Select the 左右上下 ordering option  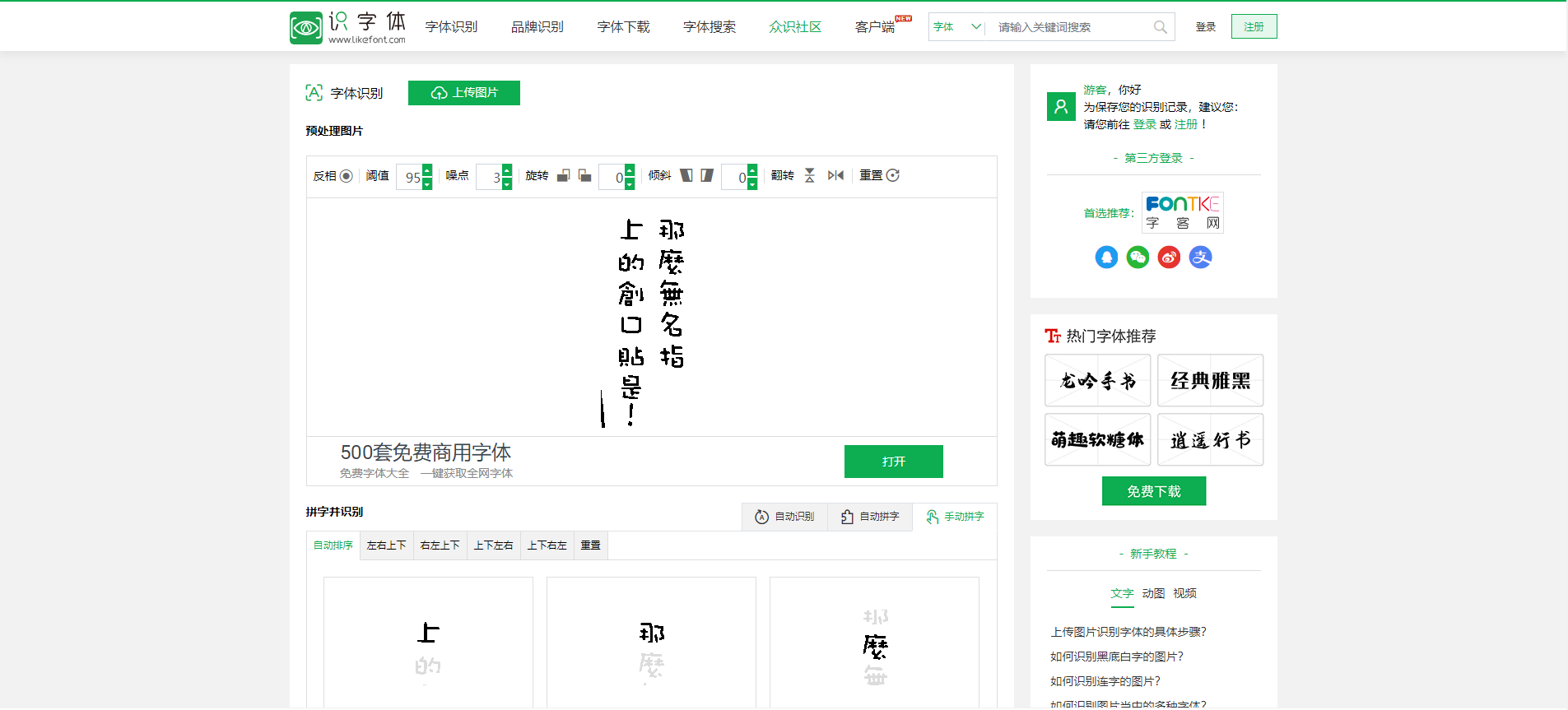(x=387, y=545)
